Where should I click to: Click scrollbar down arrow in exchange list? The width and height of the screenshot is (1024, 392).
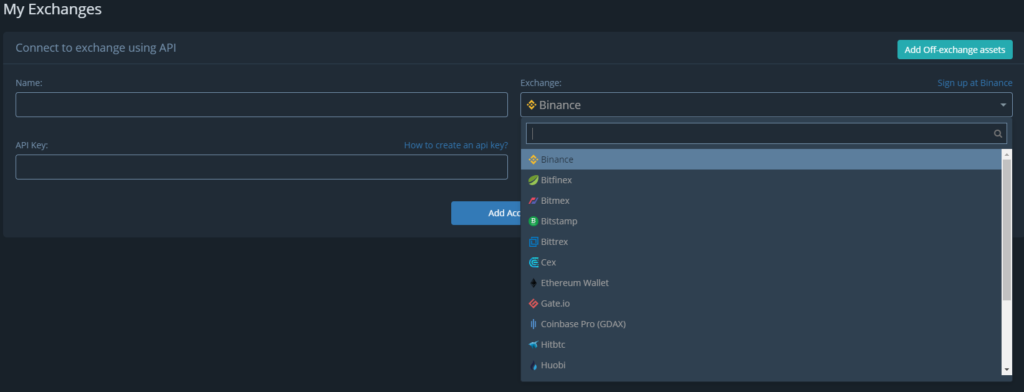pyautogui.click(x=1006, y=370)
